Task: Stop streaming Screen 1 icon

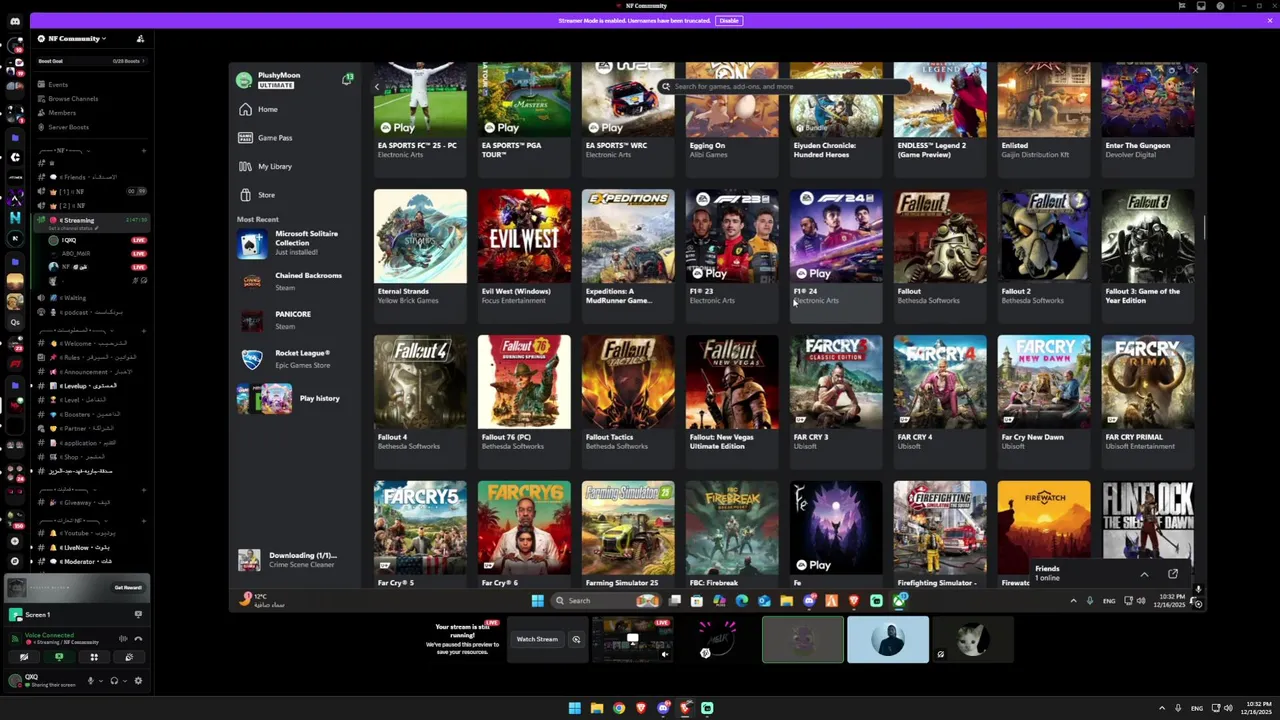Action: pos(138,615)
